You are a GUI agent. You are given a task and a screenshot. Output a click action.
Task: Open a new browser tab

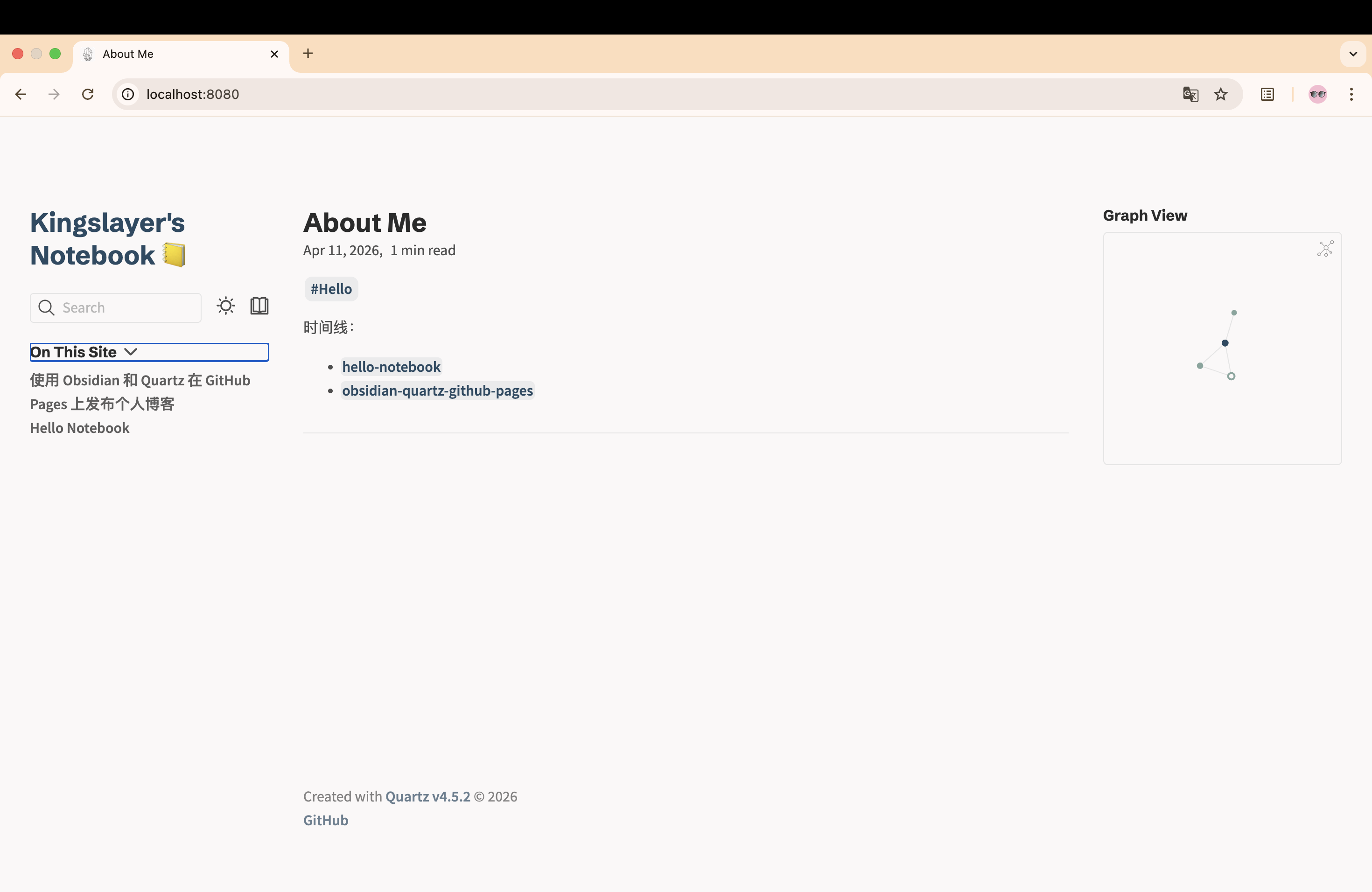pyautogui.click(x=308, y=54)
